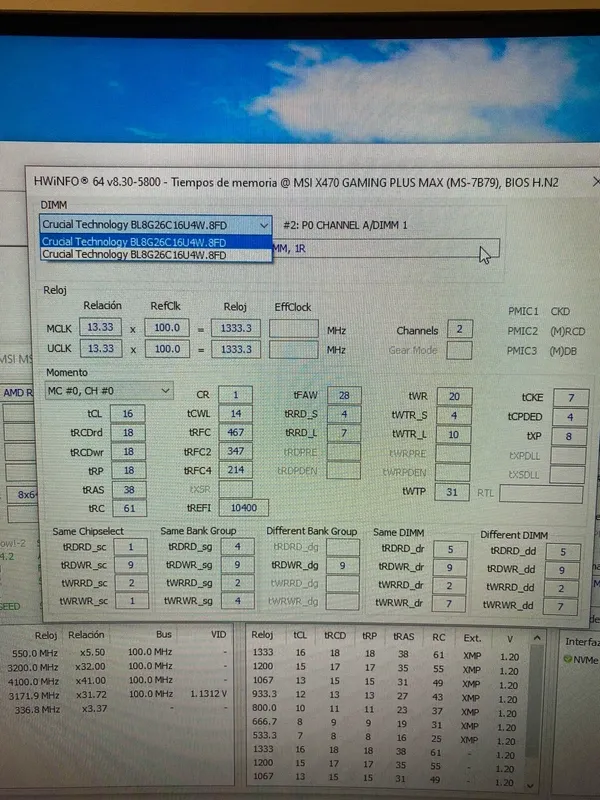Screen dimensions: 600x800
Task: Choose the highlighted first Crucial Technology list entry
Action: tap(156, 242)
